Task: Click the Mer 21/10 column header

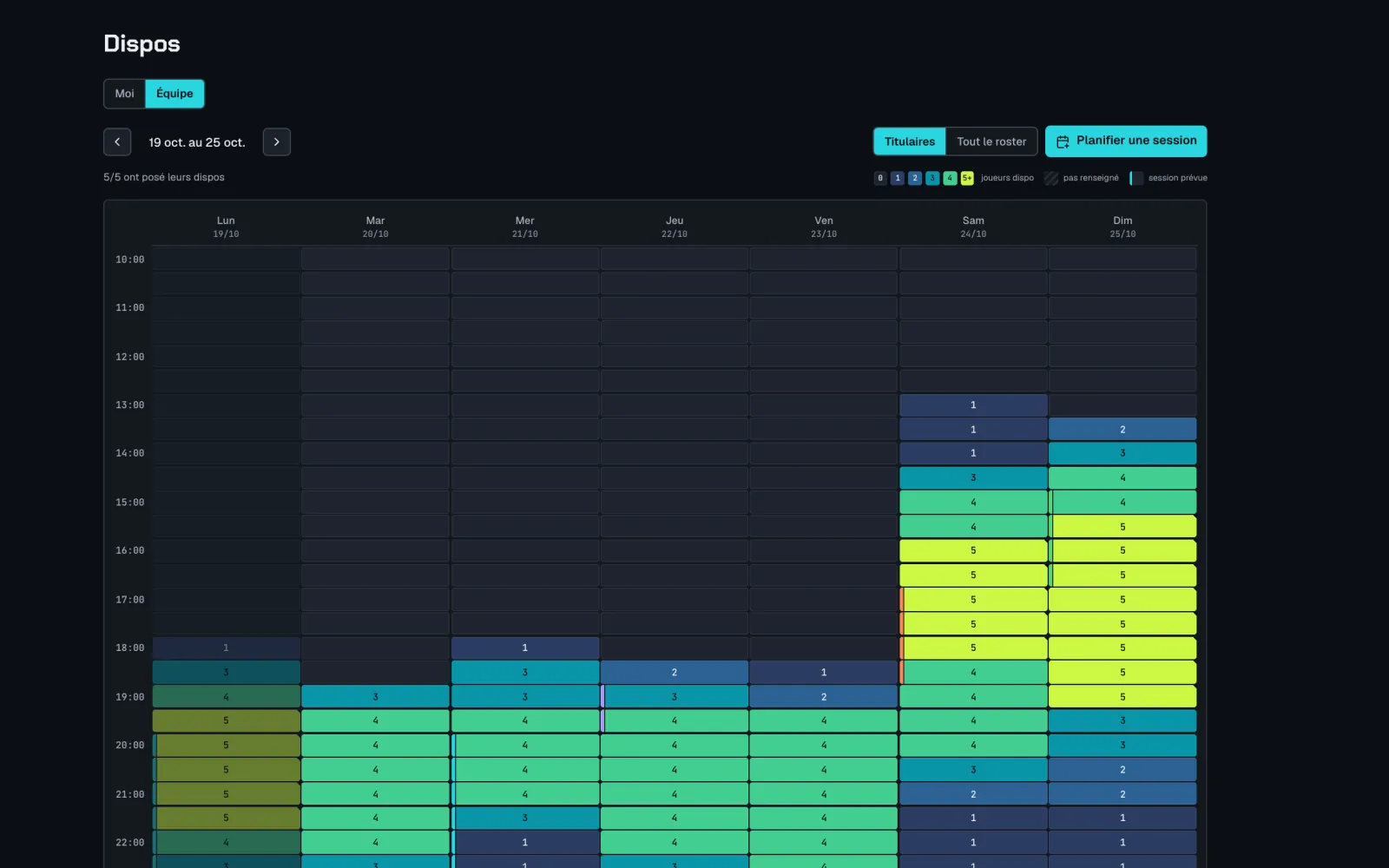Action: (525, 227)
